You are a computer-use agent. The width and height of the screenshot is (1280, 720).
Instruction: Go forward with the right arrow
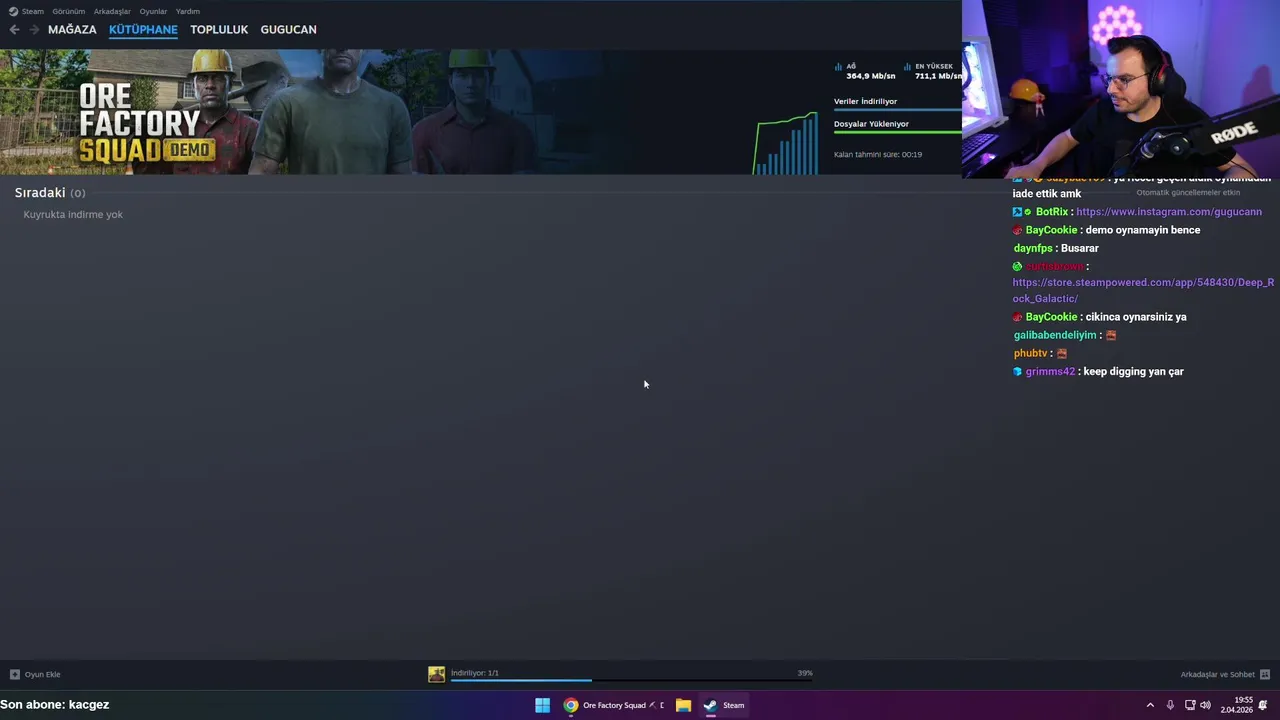(x=34, y=30)
